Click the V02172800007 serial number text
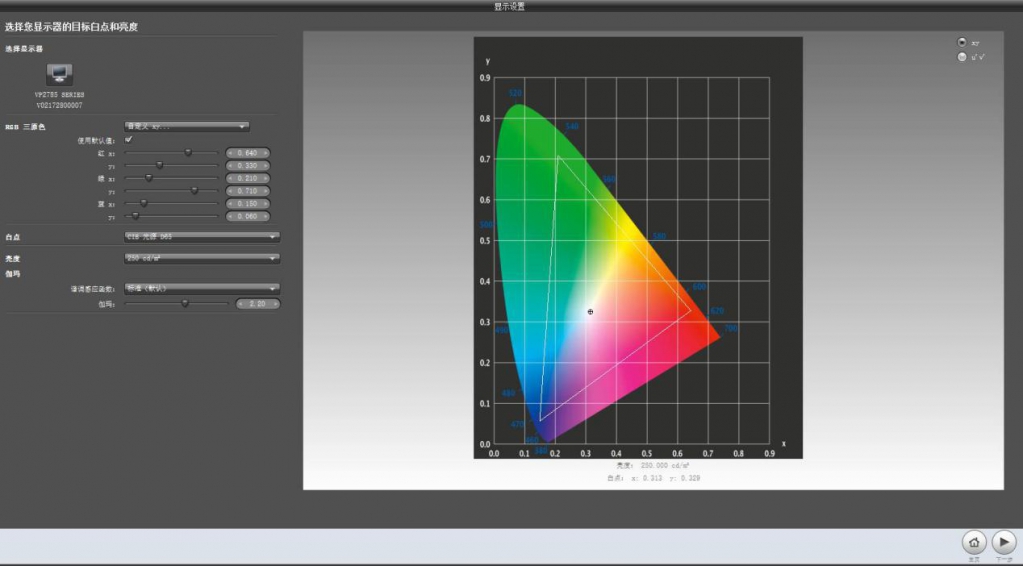This screenshot has width=1023, height=566. 59,105
